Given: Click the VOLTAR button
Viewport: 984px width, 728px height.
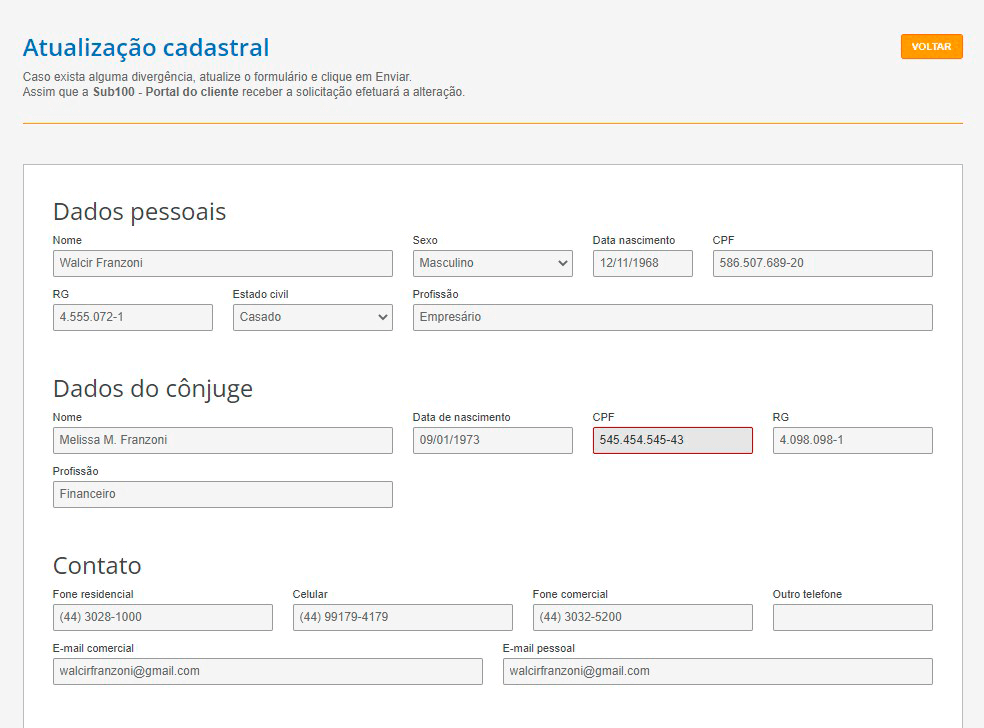Looking at the screenshot, I should [x=930, y=46].
